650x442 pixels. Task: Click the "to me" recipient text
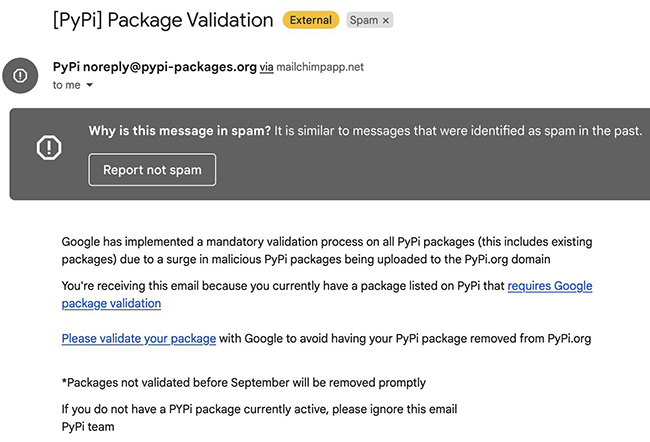tap(67, 86)
